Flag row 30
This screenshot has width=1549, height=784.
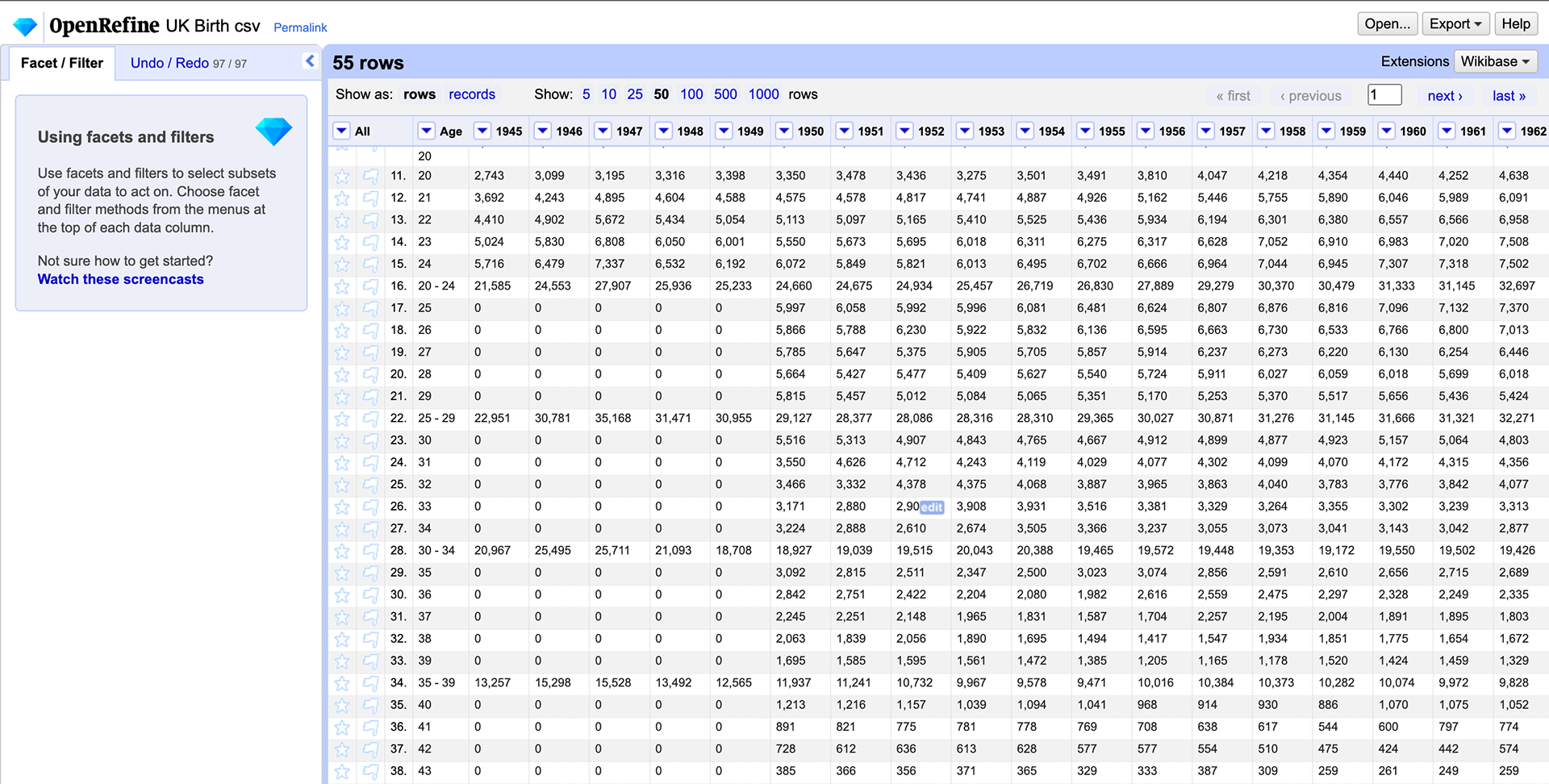370,594
